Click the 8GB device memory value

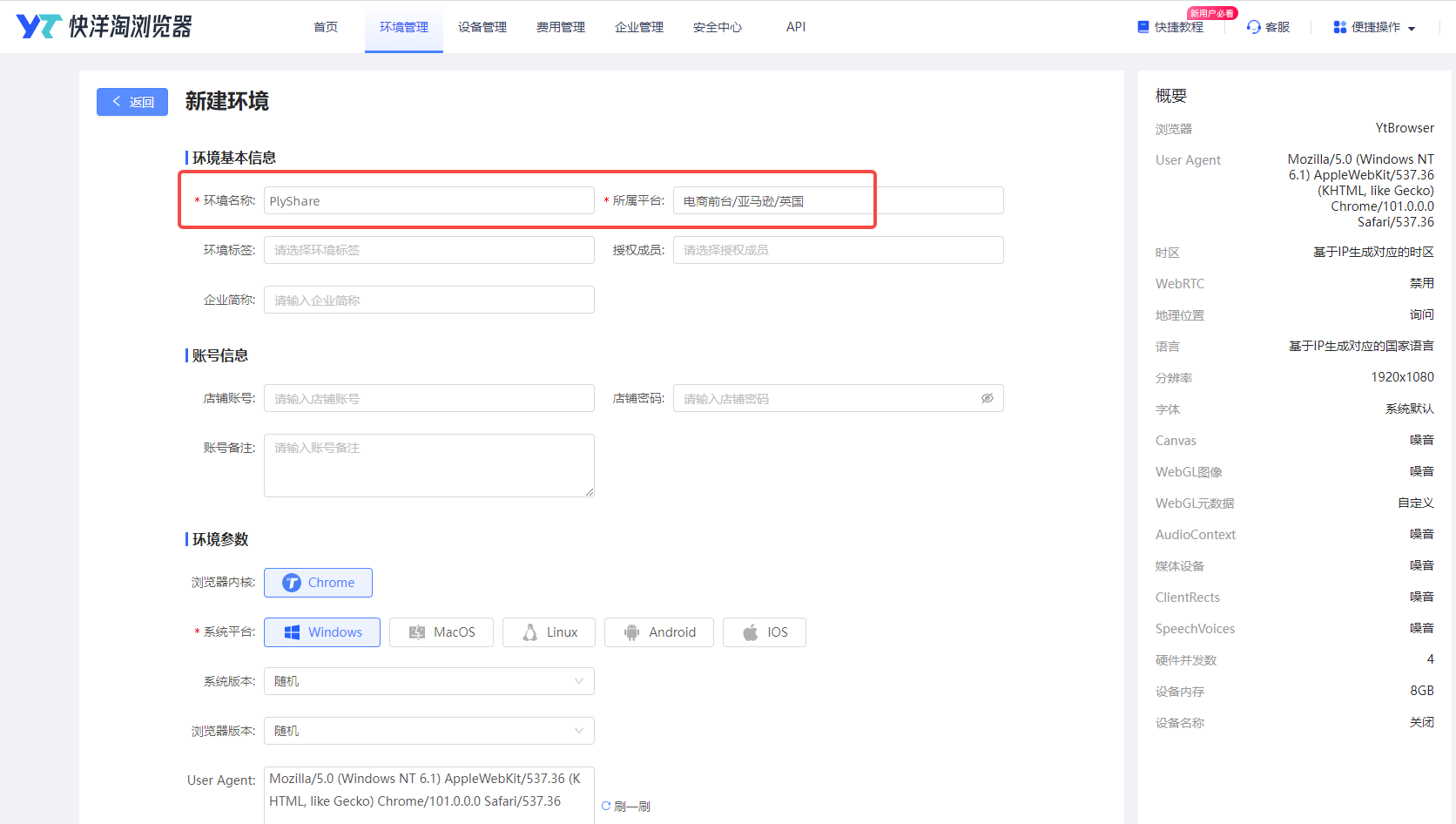click(x=1422, y=691)
